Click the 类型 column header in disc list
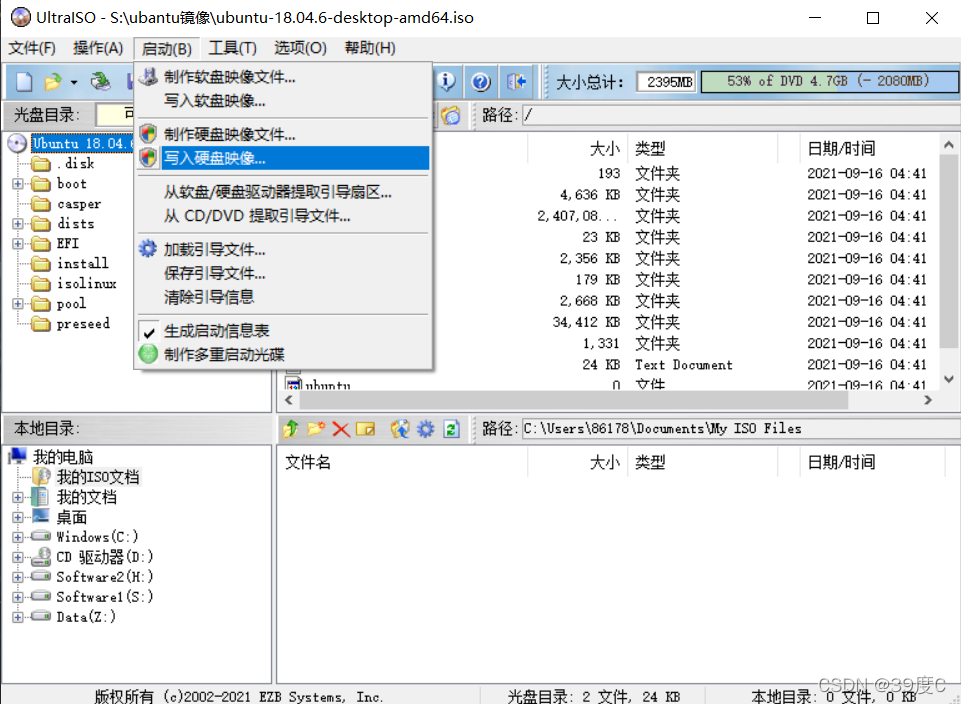The image size is (961, 704). click(702, 148)
